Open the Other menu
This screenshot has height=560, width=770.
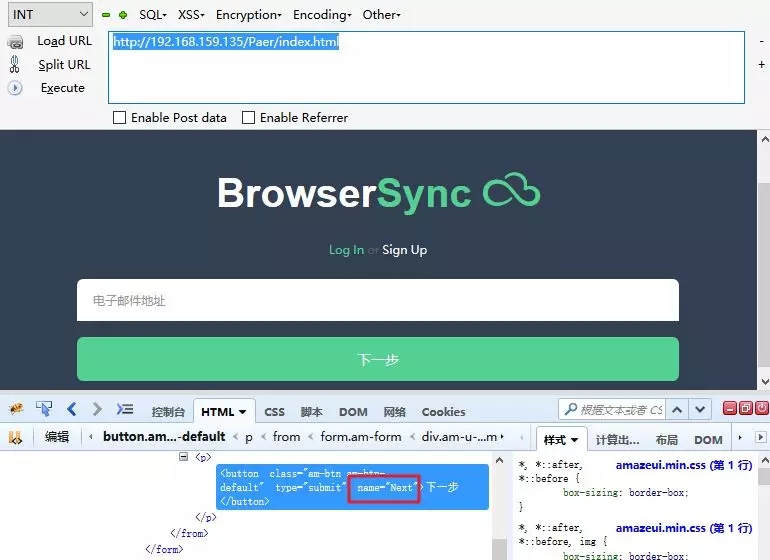click(382, 15)
